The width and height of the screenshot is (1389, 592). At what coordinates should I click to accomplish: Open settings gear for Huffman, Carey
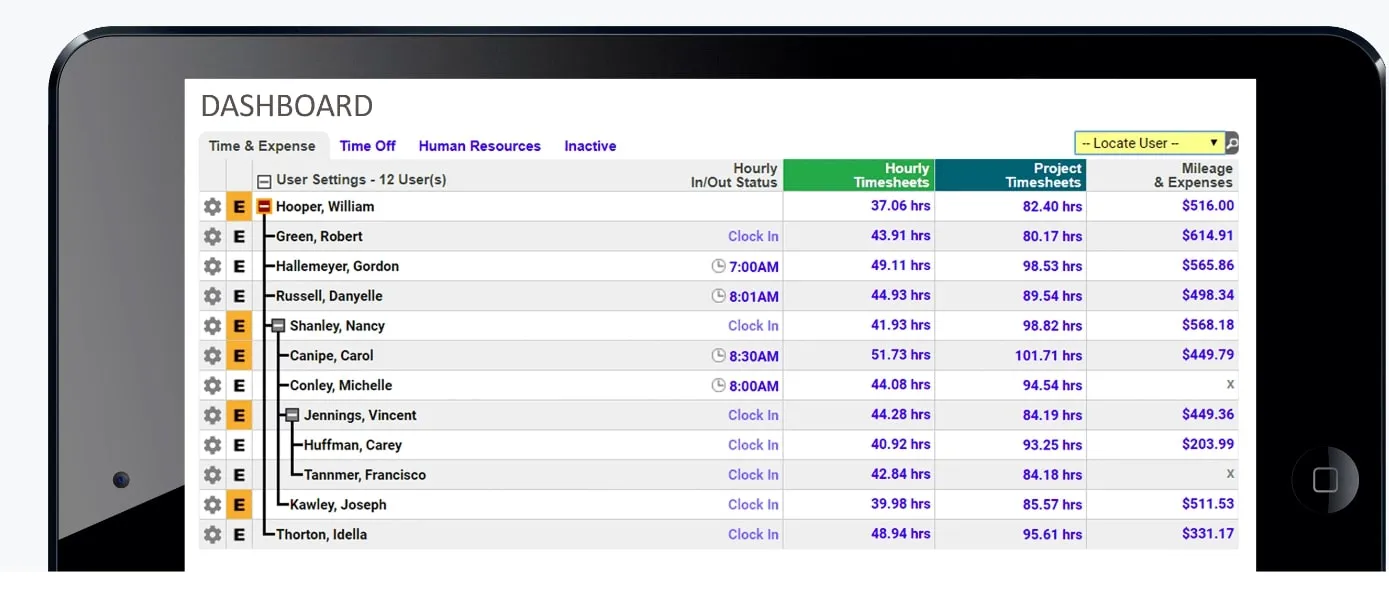pos(212,445)
